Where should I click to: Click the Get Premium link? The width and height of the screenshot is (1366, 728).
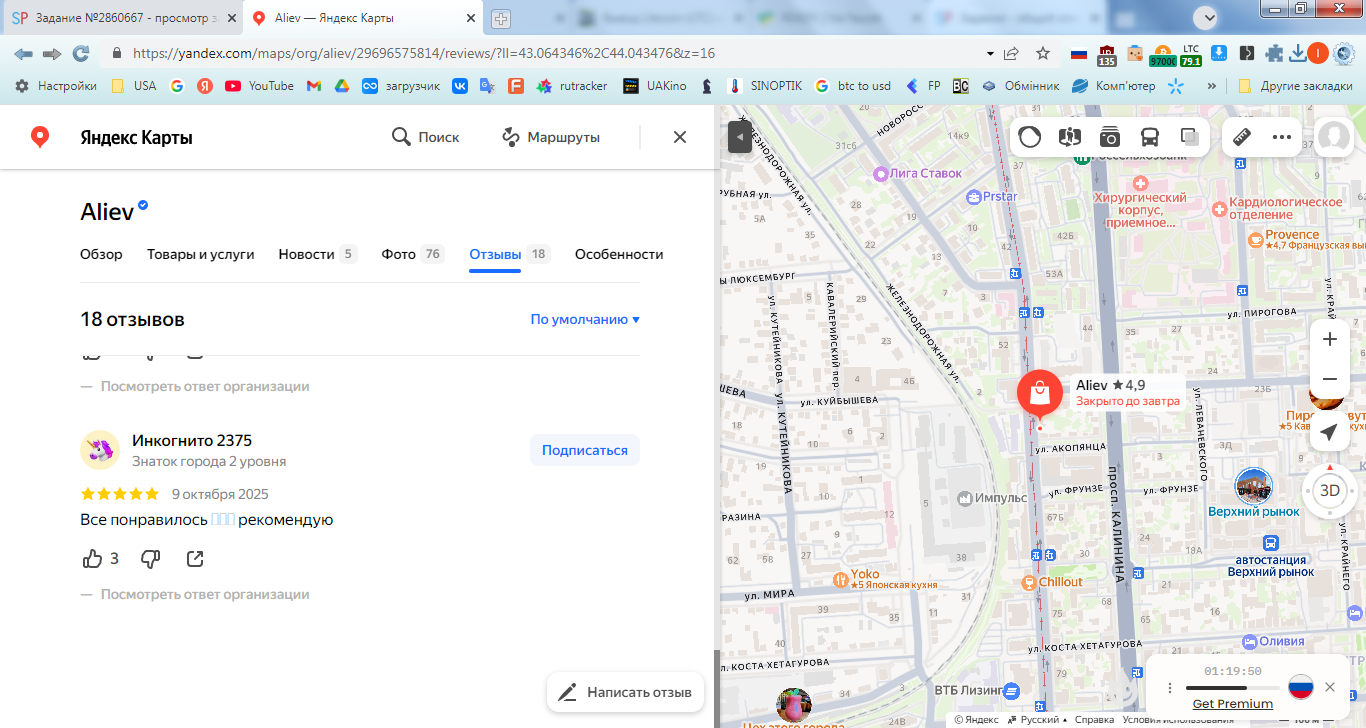1232,704
